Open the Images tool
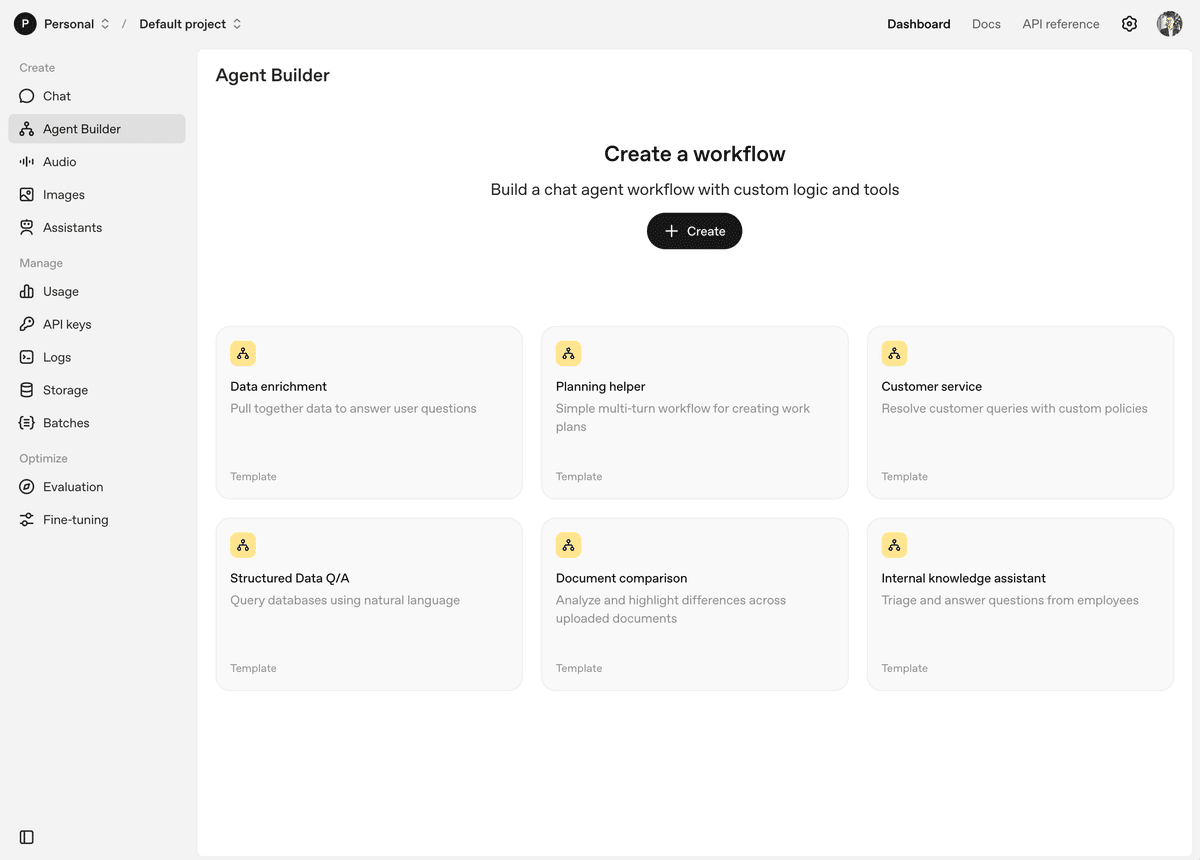 click(64, 194)
